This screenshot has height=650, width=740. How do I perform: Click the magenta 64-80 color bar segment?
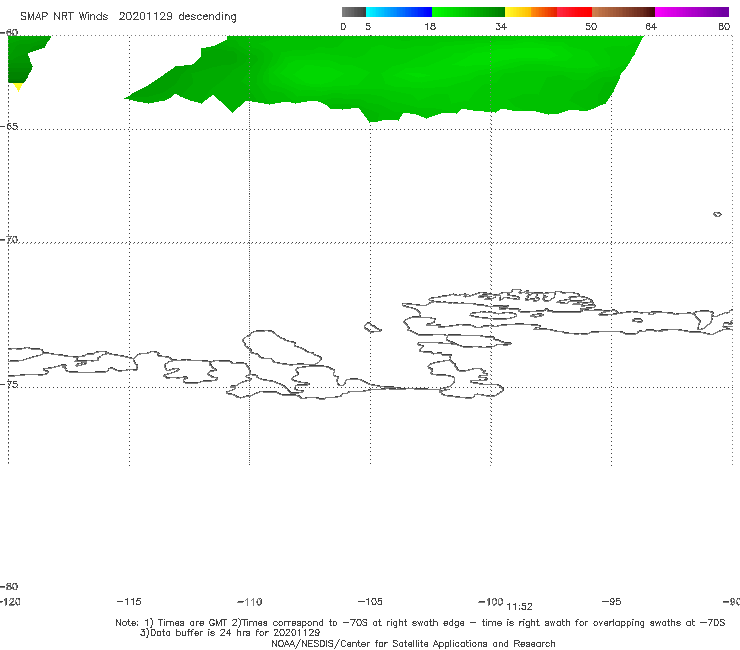click(x=692, y=12)
